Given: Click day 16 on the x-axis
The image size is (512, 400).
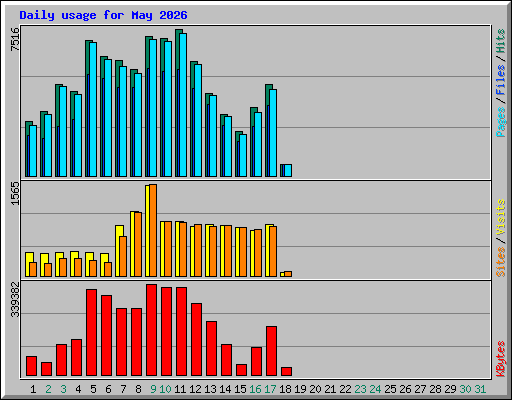Looking at the screenshot, I should 255,389.
